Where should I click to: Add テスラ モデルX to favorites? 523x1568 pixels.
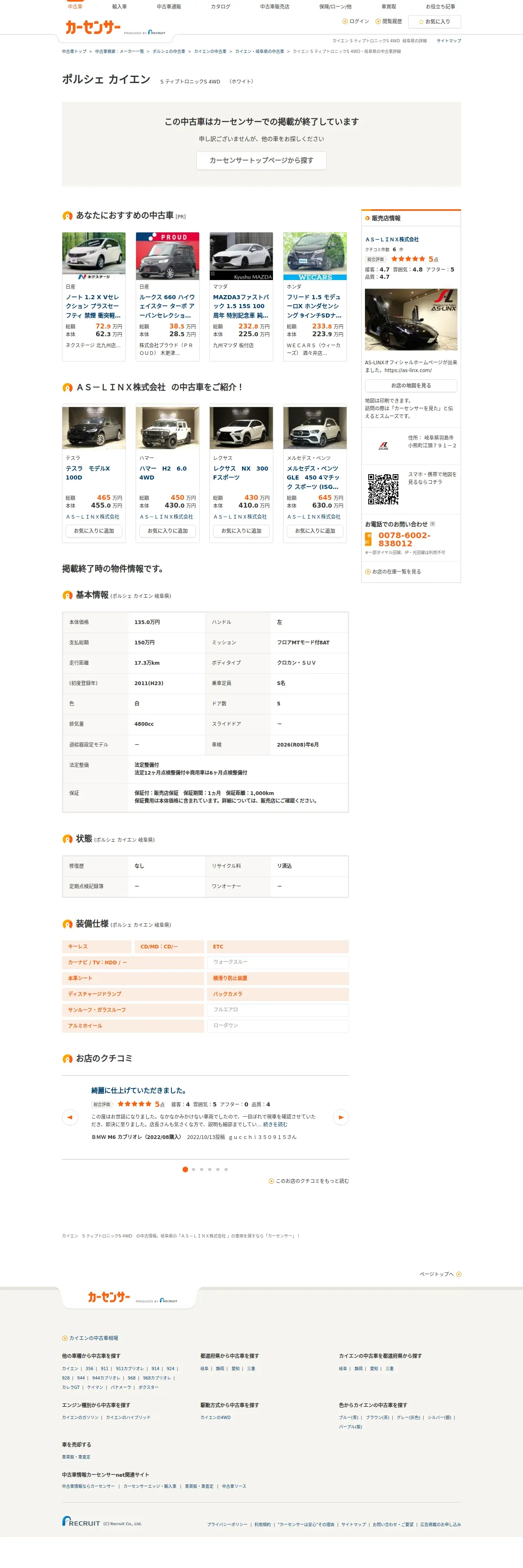point(94,531)
